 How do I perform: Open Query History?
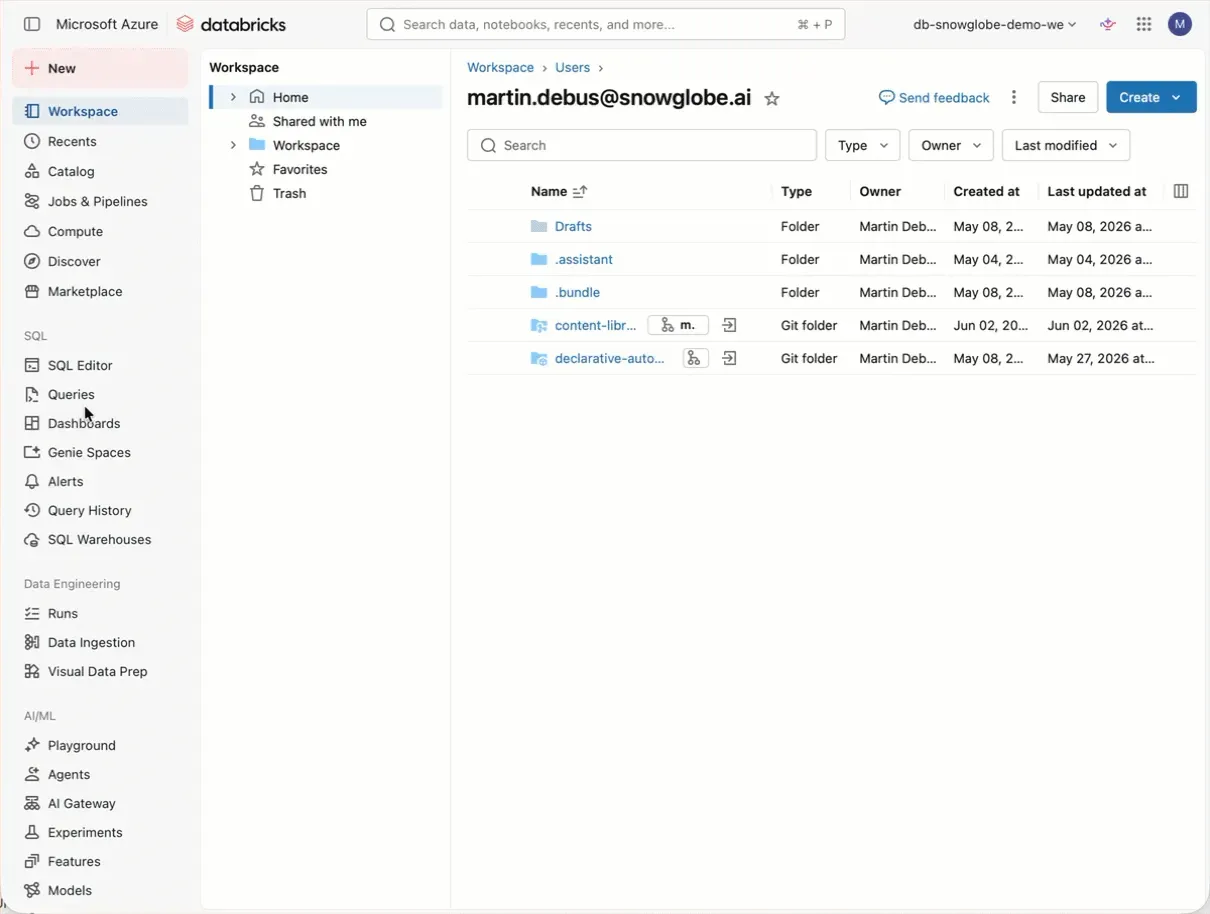tap(100, 510)
